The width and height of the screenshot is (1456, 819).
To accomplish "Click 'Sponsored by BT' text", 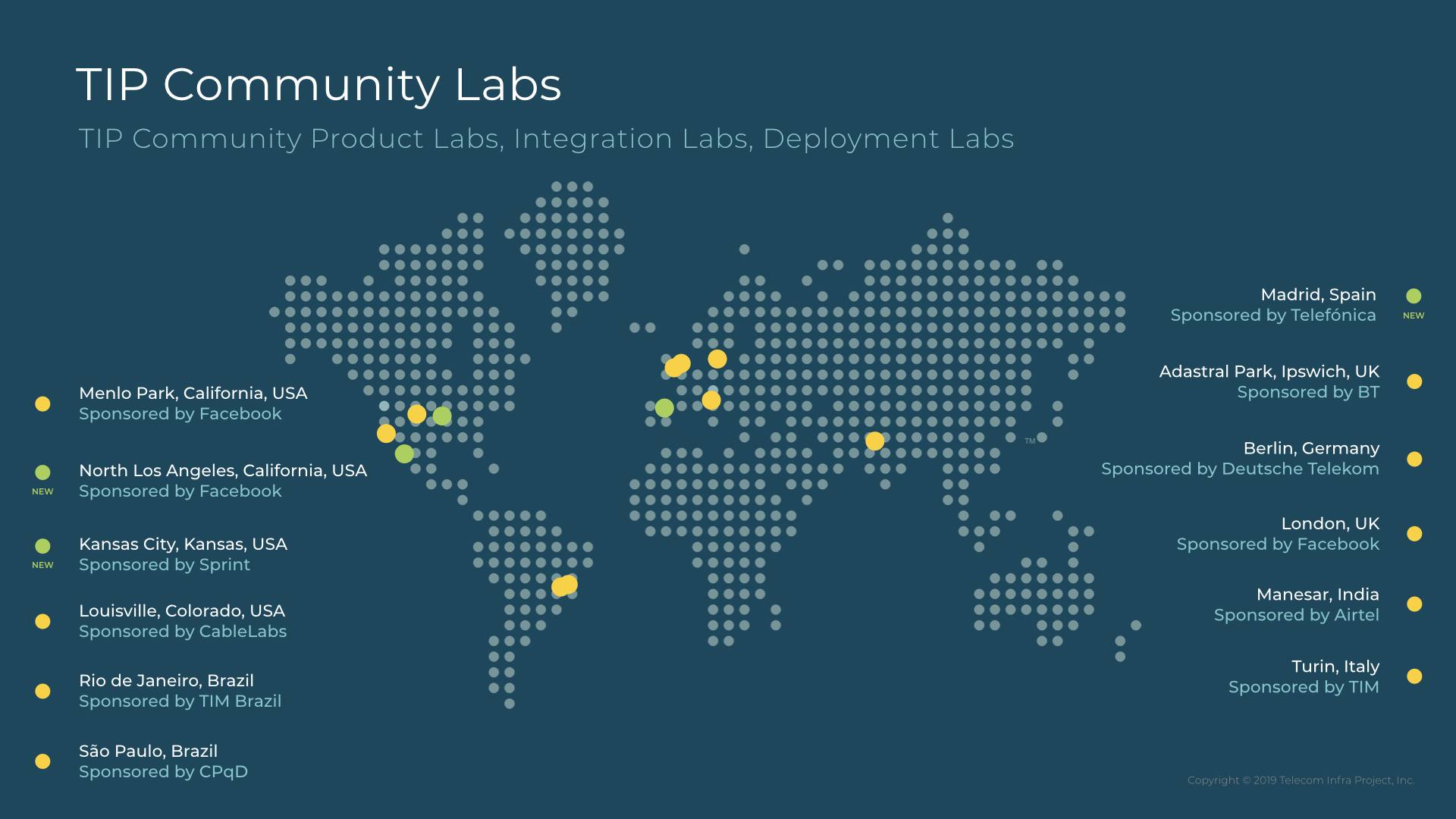I will coord(1308,392).
